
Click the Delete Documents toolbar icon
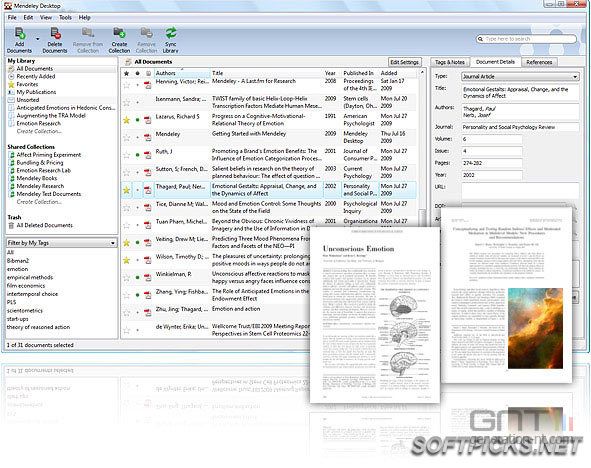tap(55, 34)
